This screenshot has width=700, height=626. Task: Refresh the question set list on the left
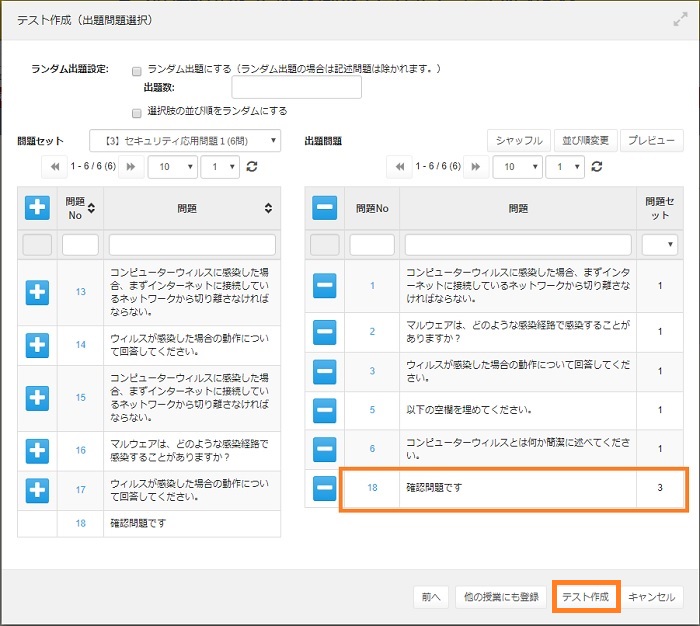[x=252, y=167]
